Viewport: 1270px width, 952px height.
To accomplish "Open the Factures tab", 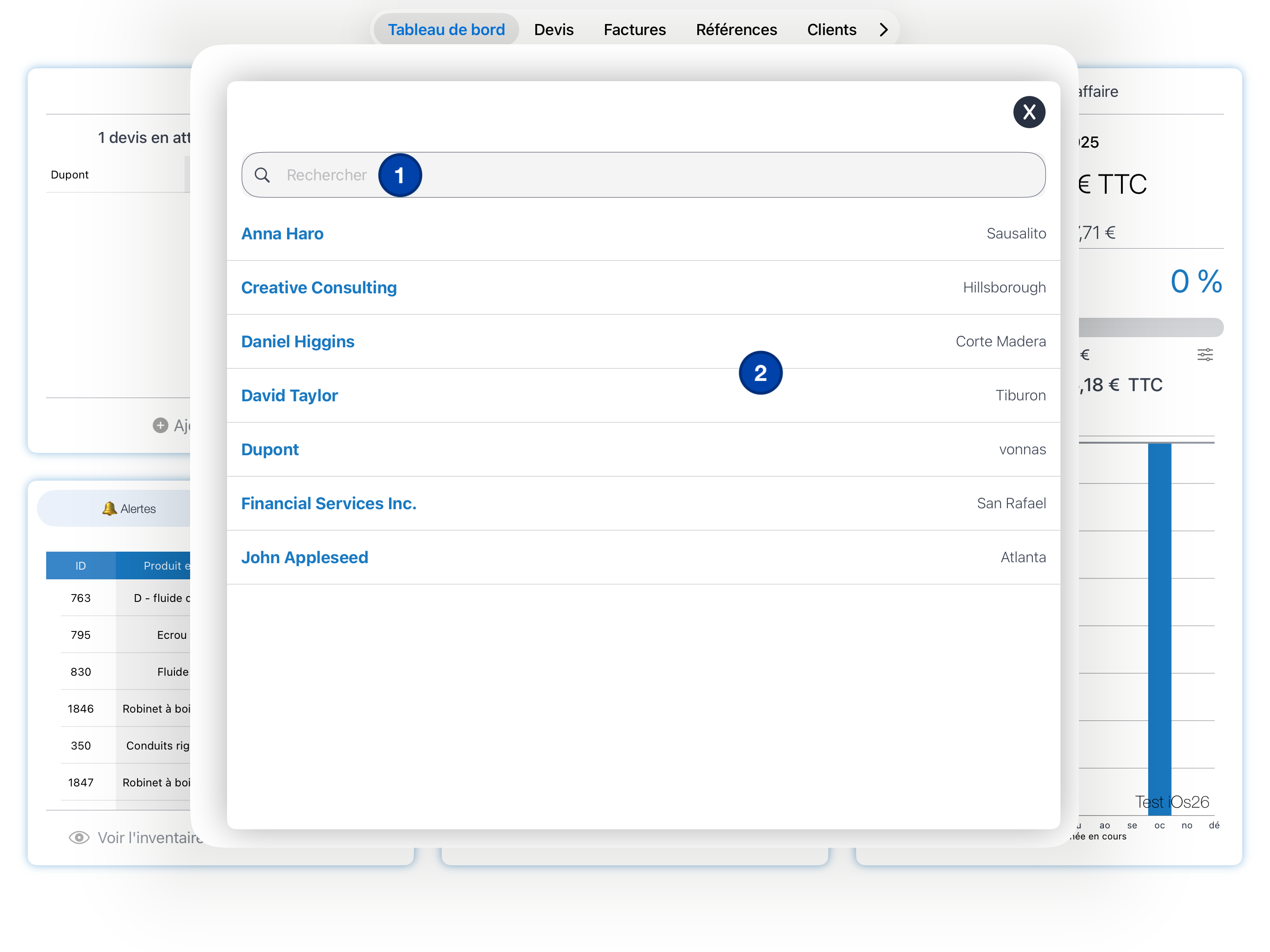I will [x=635, y=29].
